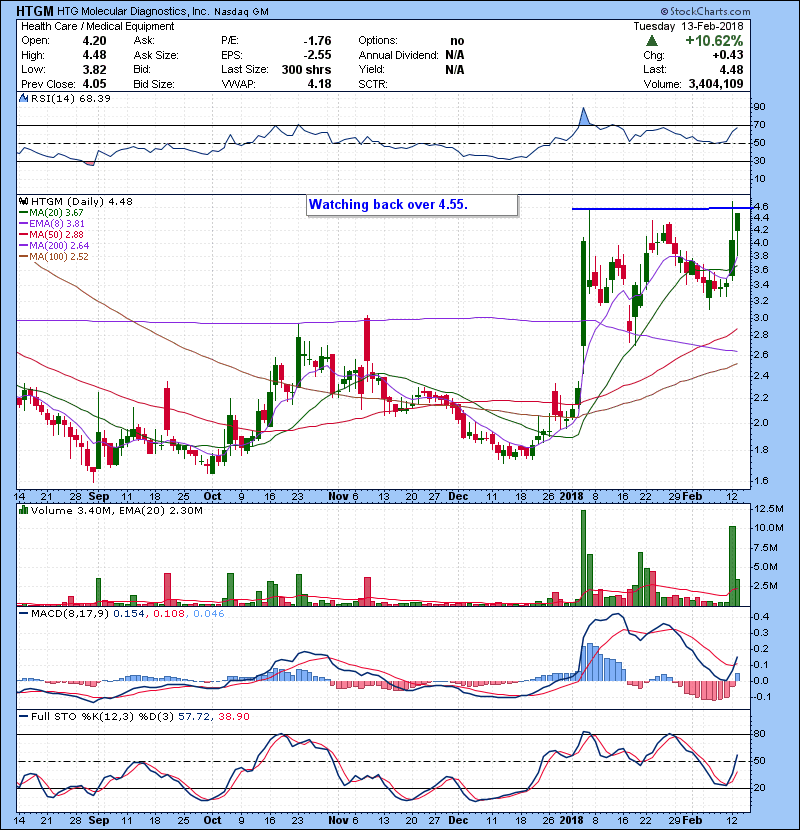This screenshot has height=830, width=800.
Task: Click the Volume 3.40M, EMA(20) 2.30M label
Action: coord(116,511)
